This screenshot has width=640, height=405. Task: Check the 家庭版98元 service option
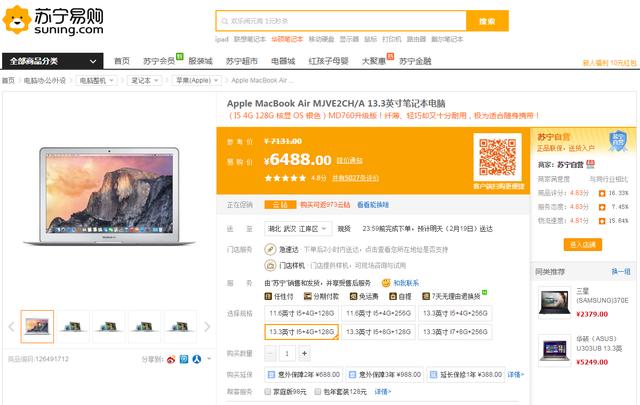coord(268,392)
